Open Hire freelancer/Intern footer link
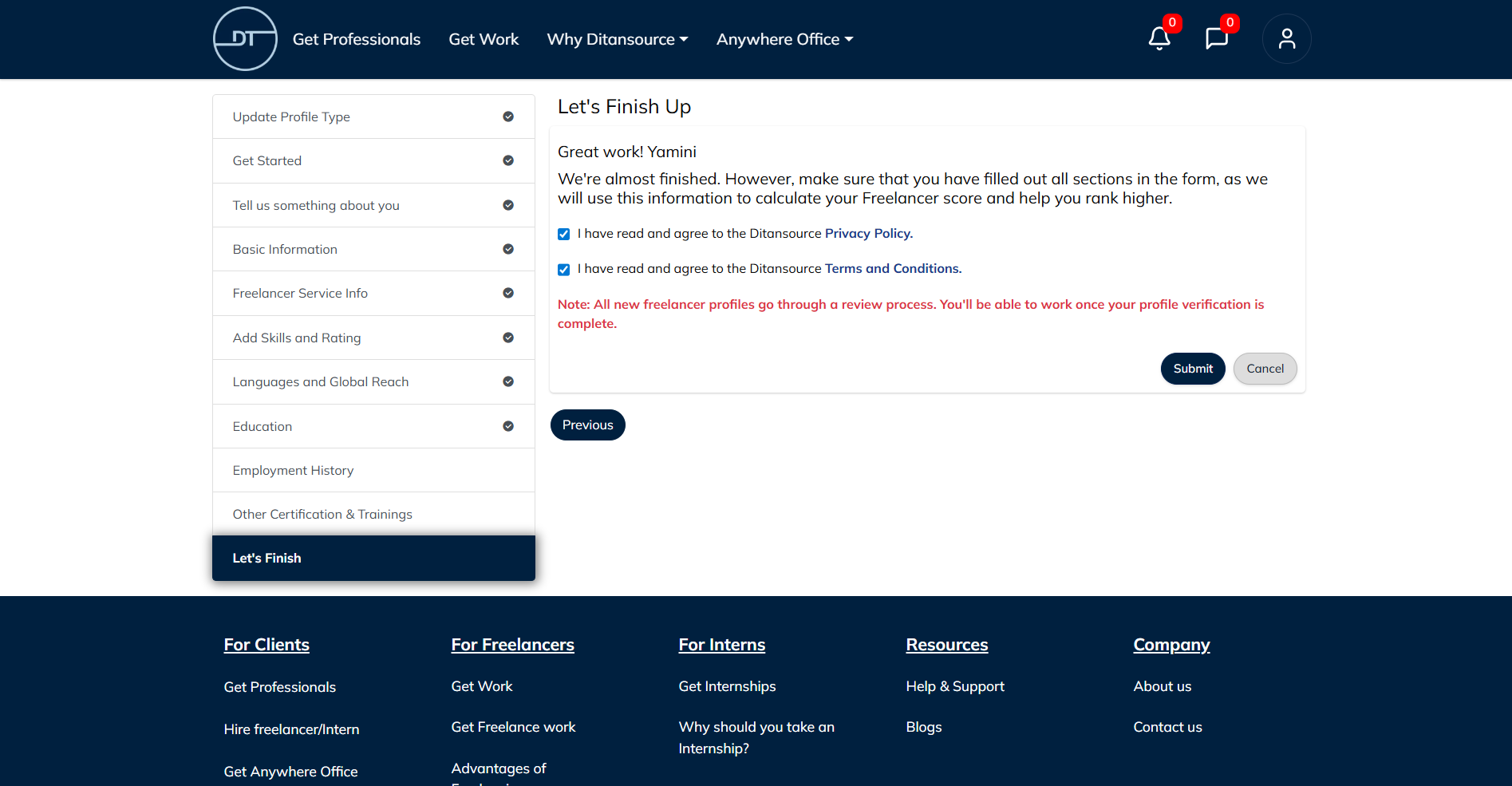The width and height of the screenshot is (1512, 786). pos(292,729)
